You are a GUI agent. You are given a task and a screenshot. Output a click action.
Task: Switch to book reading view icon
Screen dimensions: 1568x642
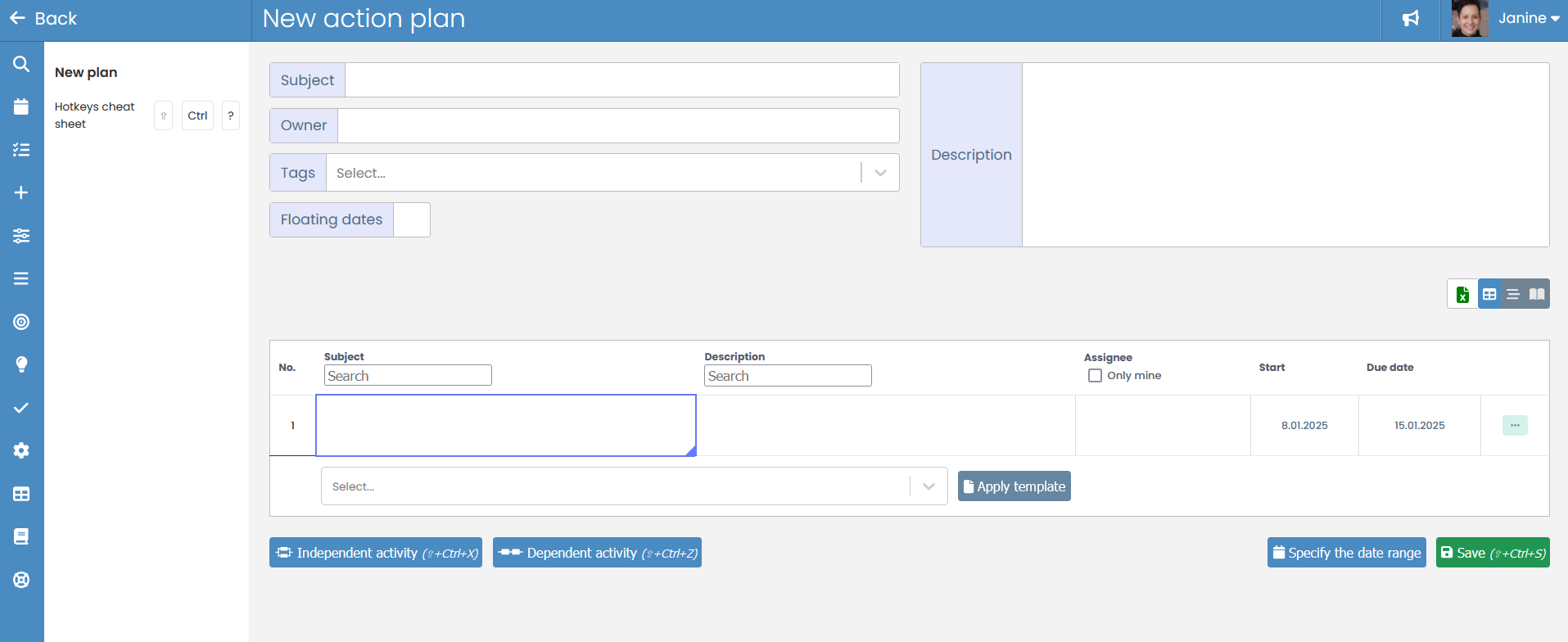(1537, 294)
